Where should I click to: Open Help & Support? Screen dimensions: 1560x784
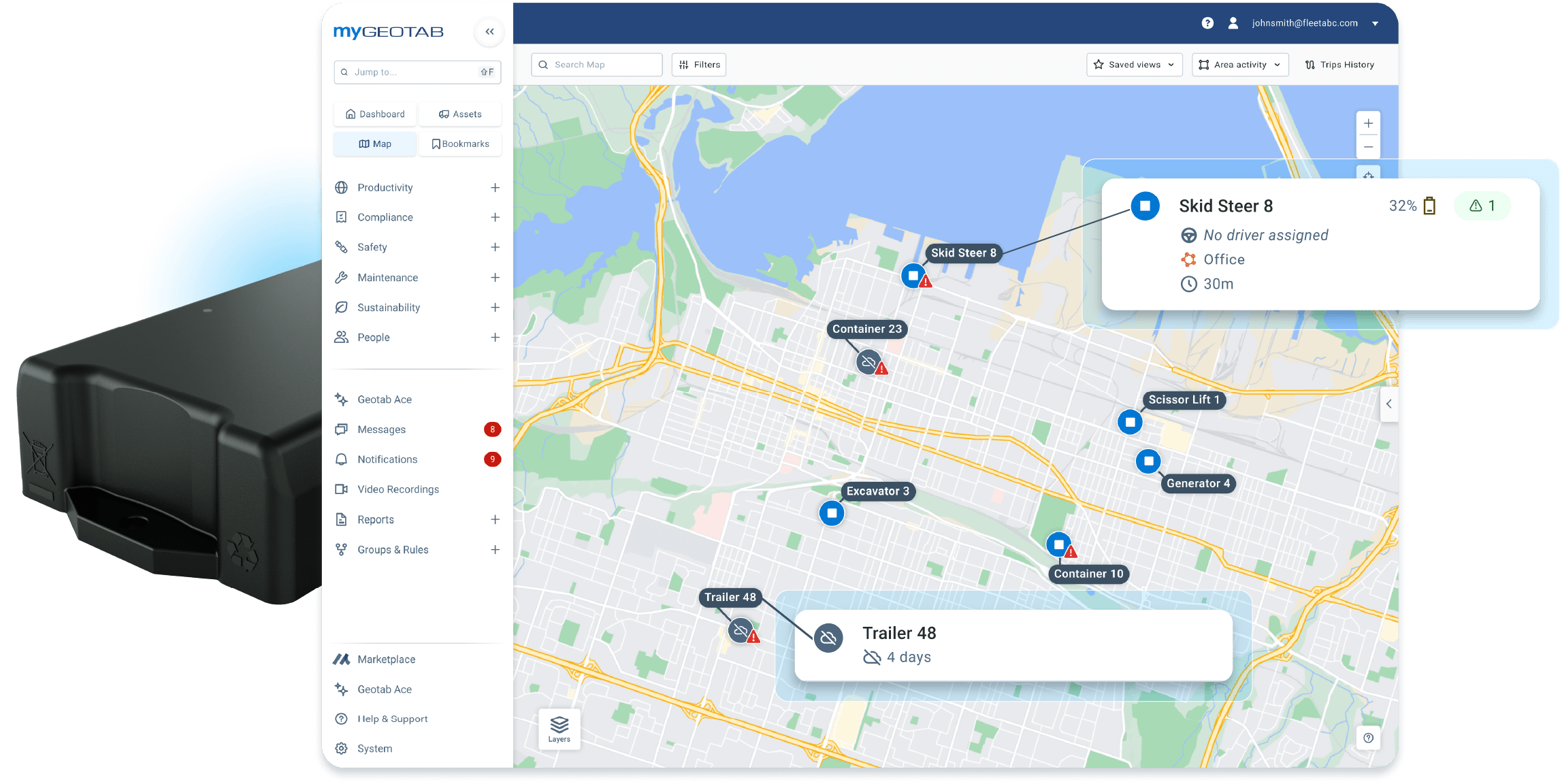[393, 719]
